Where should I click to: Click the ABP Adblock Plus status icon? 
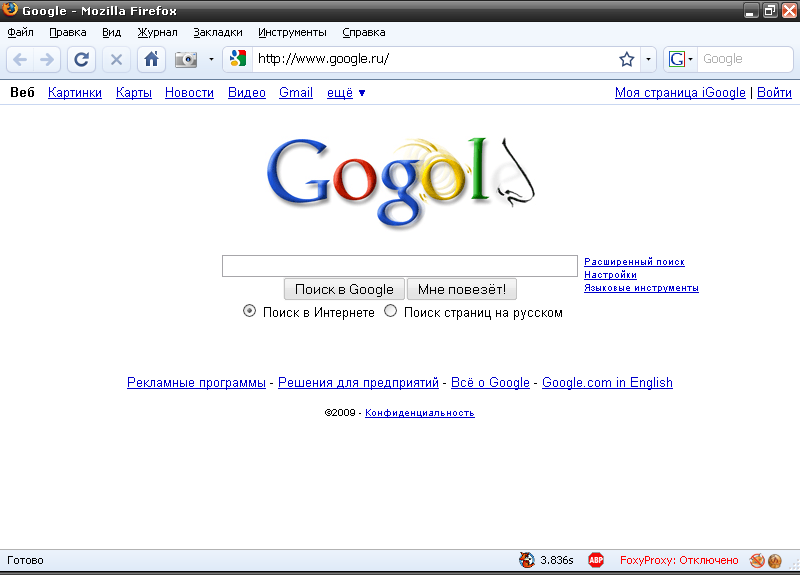pyautogui.click(x=596, y=560)
